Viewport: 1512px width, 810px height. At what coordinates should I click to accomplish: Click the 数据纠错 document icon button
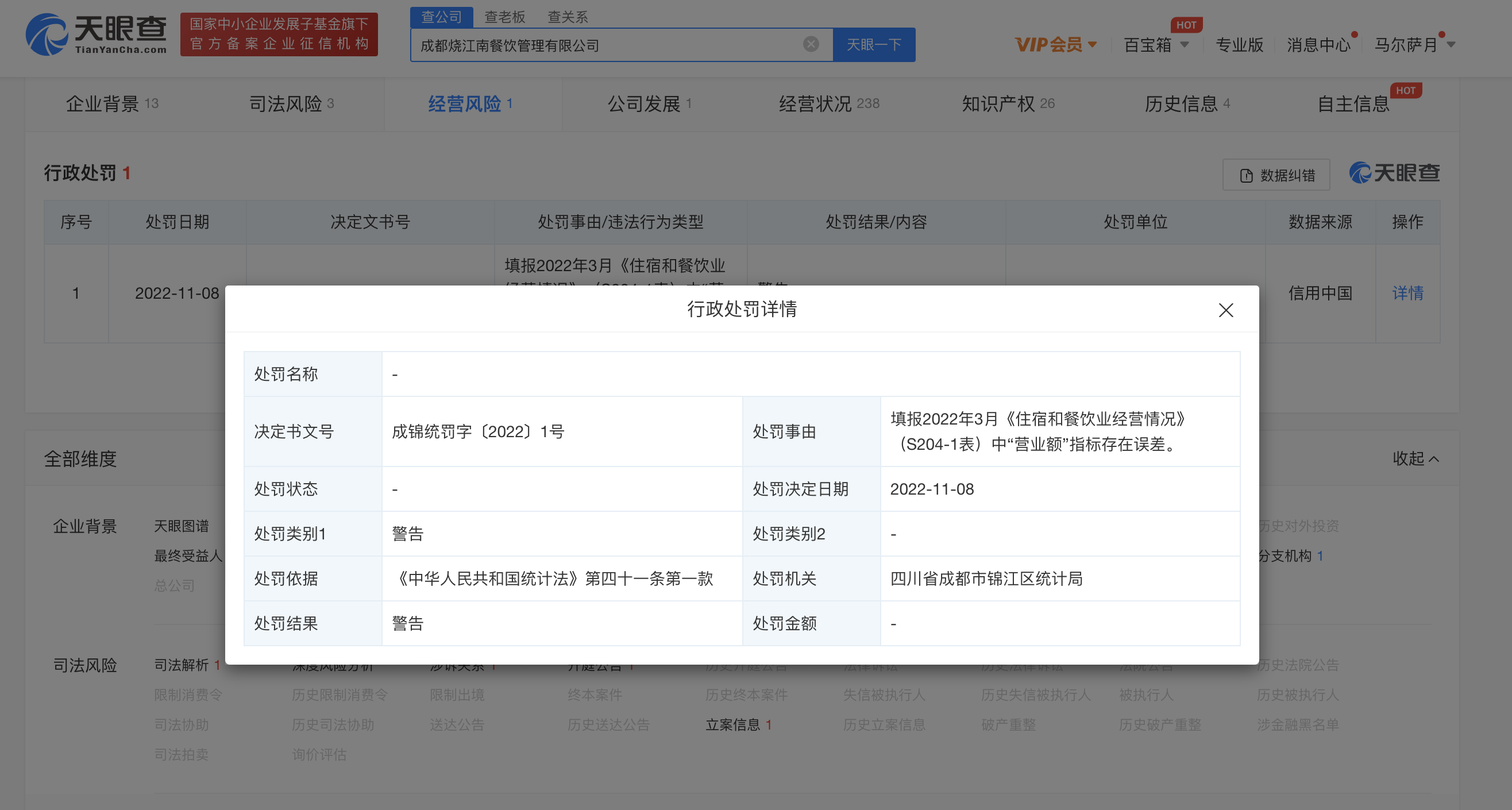click(1276, 175)
